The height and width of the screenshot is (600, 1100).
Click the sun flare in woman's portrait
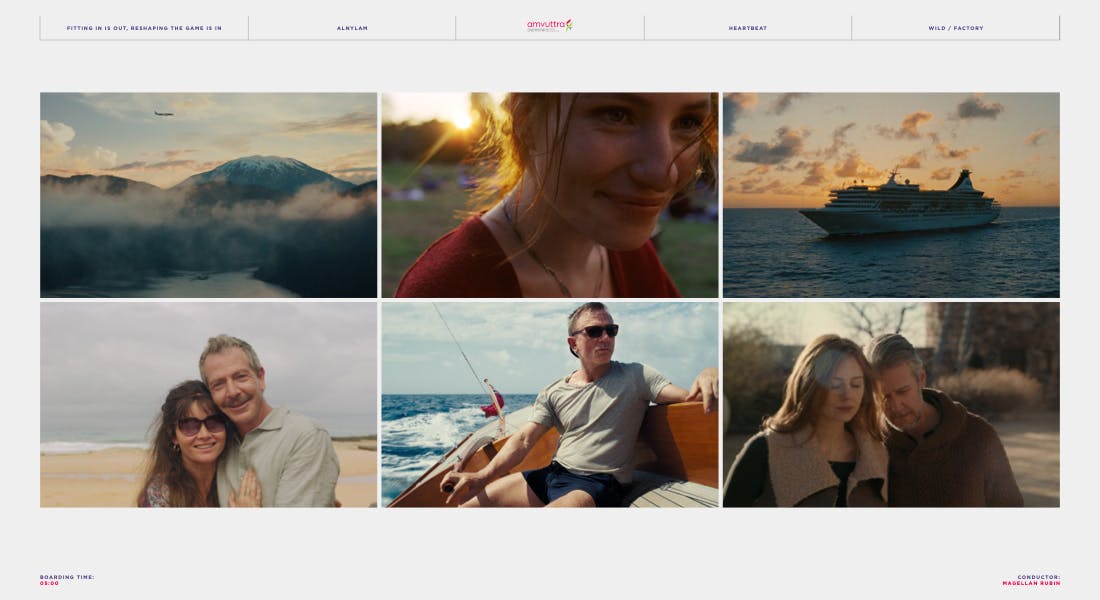[x=462, y=119]
